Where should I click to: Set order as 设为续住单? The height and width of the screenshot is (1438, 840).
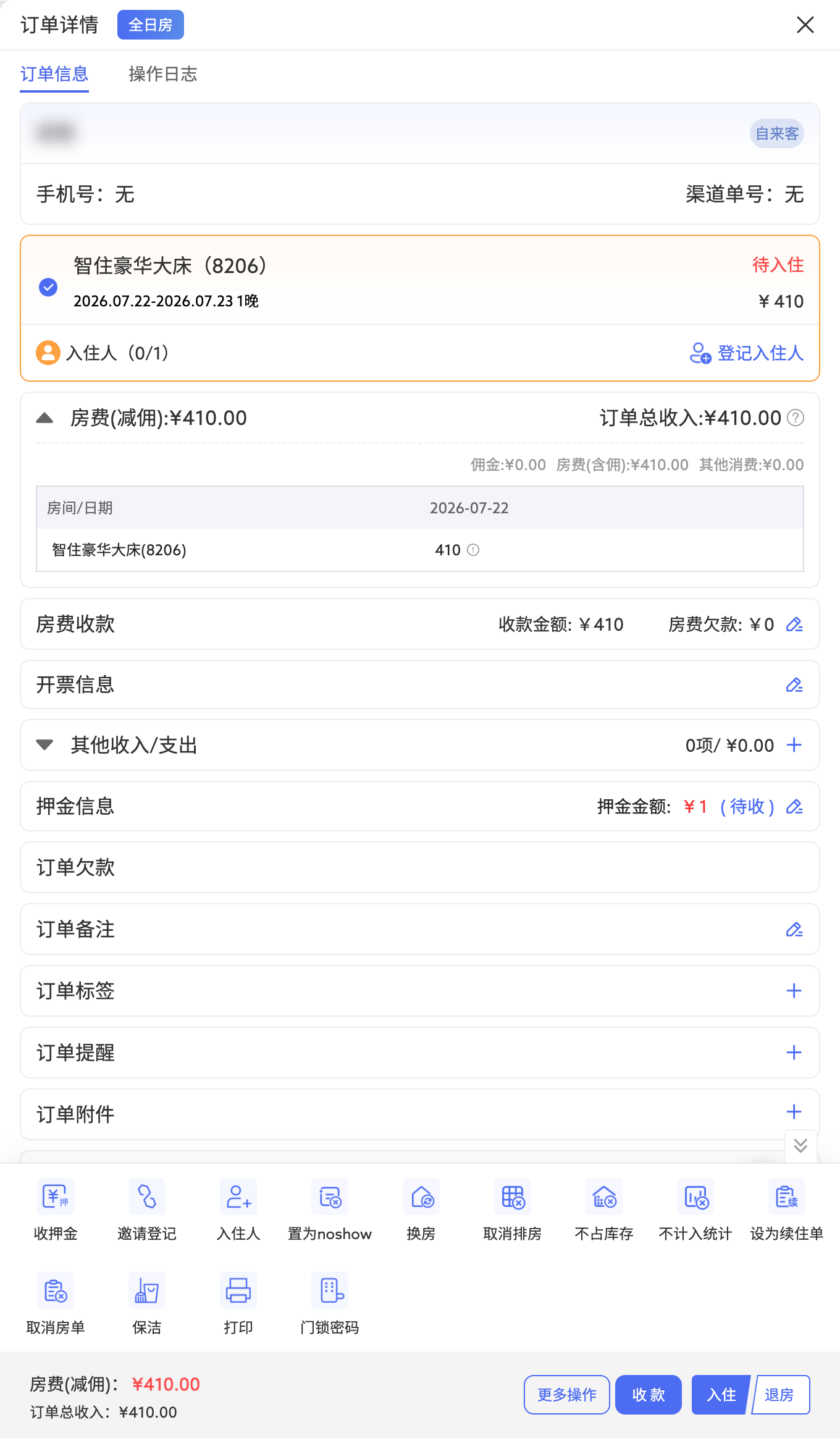(x=787, y=1197)
